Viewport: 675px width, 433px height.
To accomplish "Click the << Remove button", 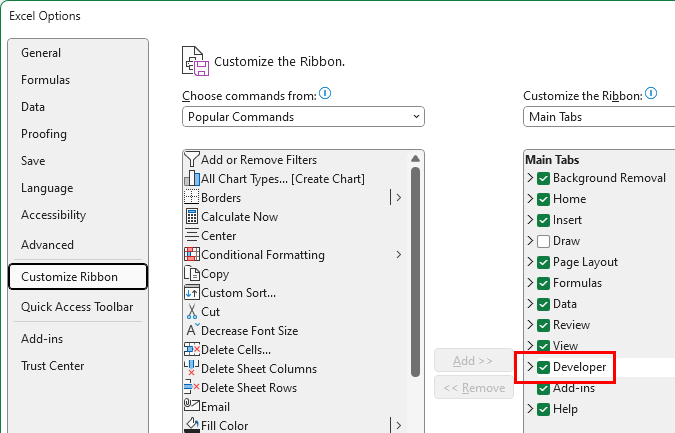I will point(474,388).
